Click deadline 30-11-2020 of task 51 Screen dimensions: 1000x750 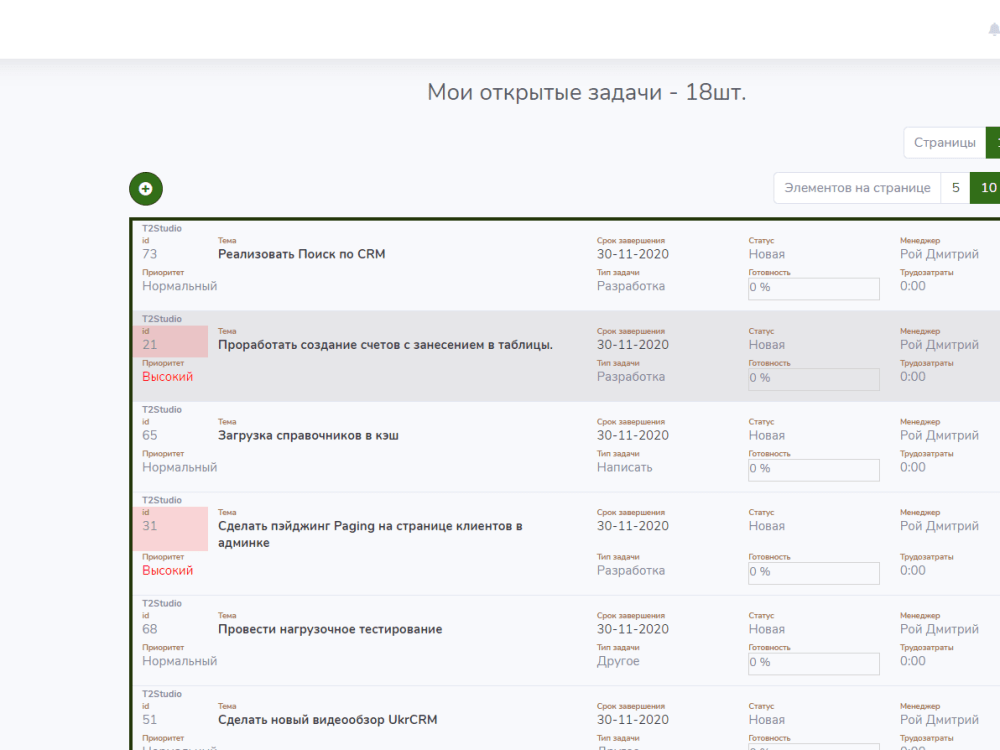633,720
